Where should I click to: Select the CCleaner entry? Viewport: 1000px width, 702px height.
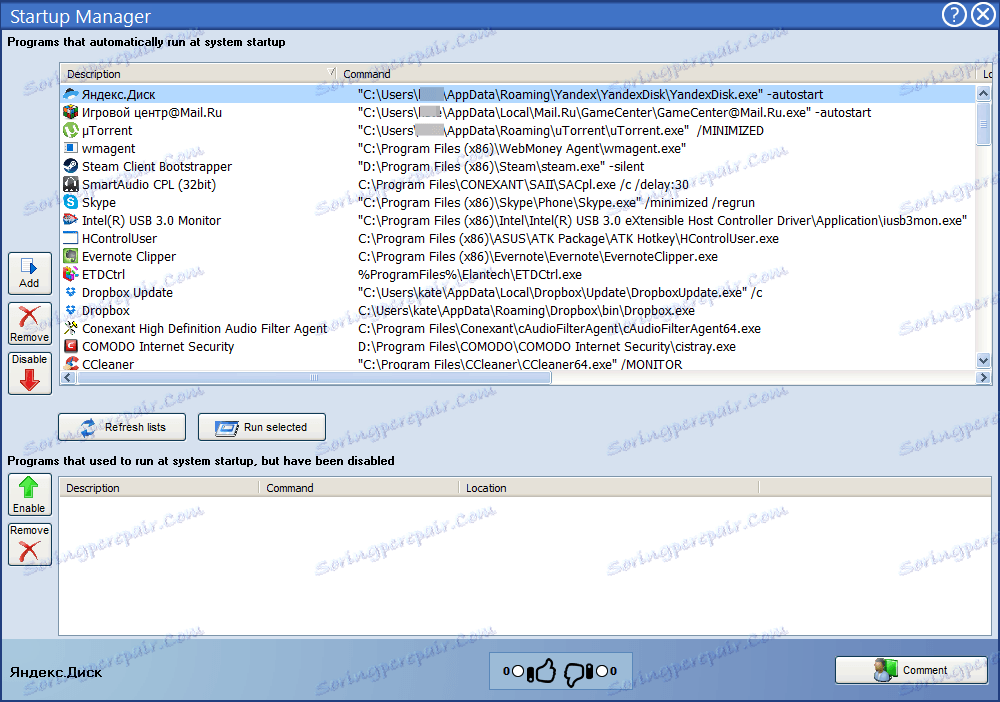518,363
